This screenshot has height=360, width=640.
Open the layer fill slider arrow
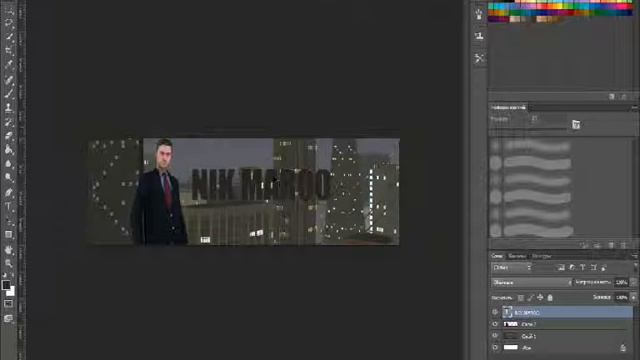(x=633, y=298)
